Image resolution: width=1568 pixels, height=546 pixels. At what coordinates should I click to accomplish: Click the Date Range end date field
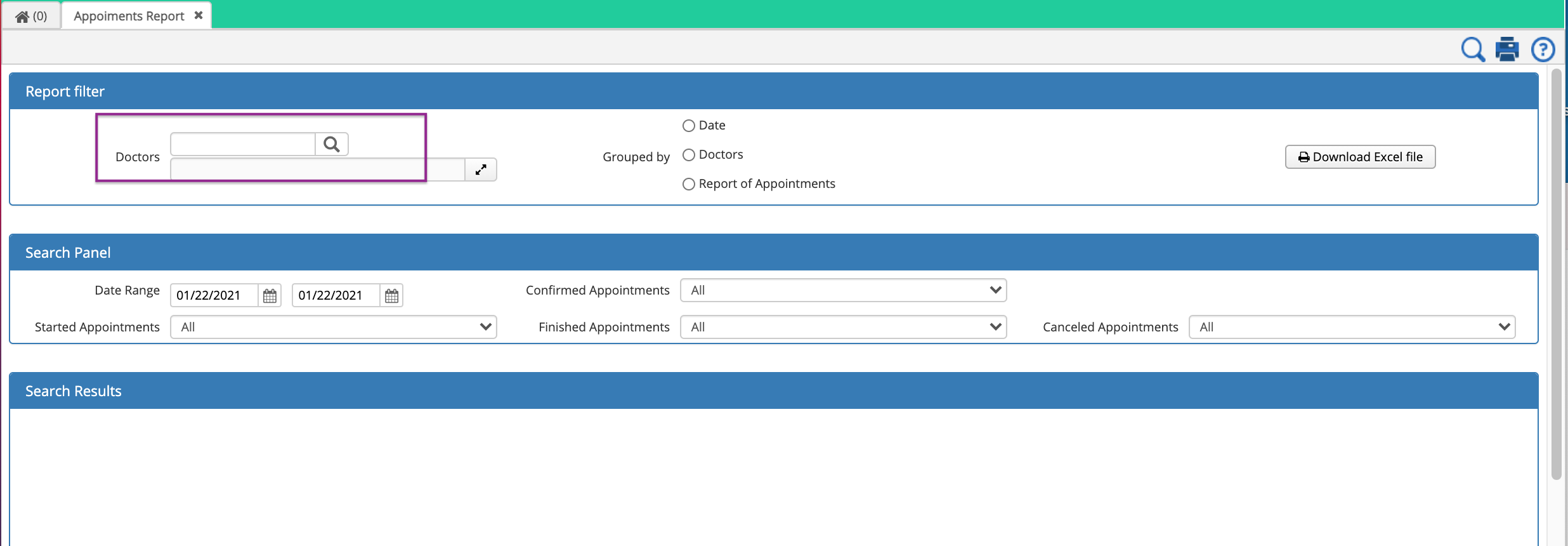pos(336,295)
